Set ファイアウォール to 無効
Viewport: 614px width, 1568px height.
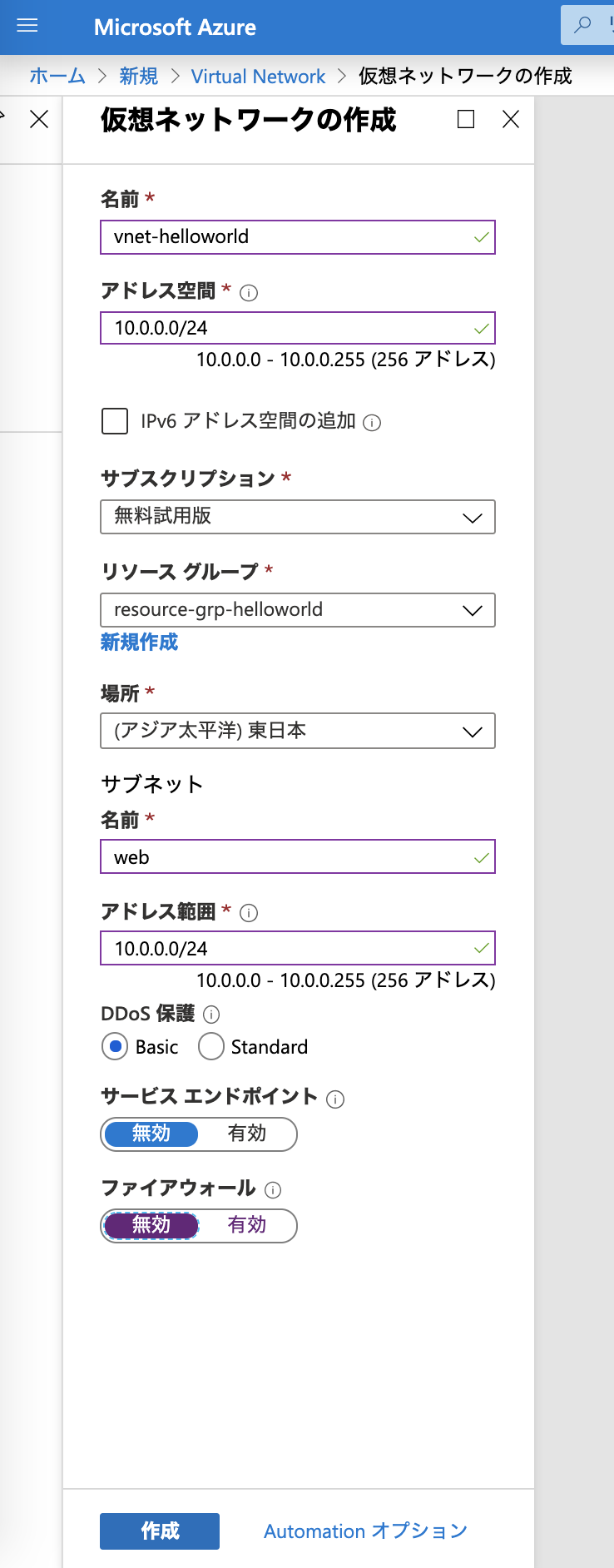tap(151, 1225)
